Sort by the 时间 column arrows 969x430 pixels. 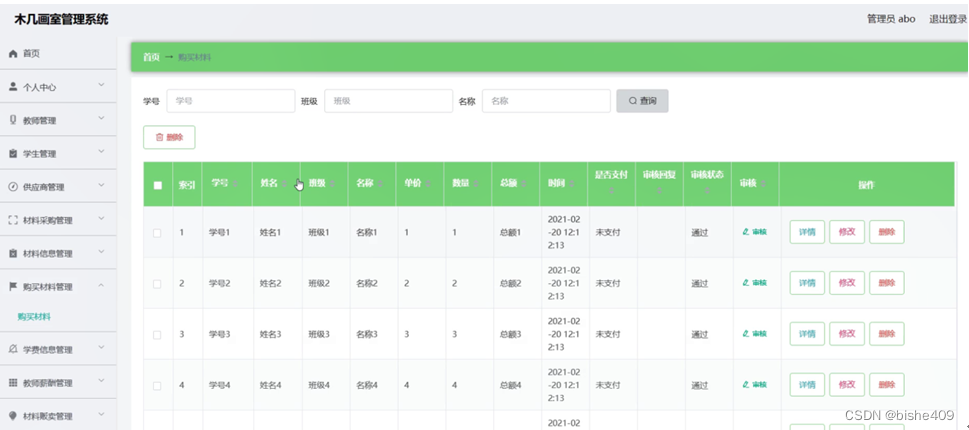(572, 183)
